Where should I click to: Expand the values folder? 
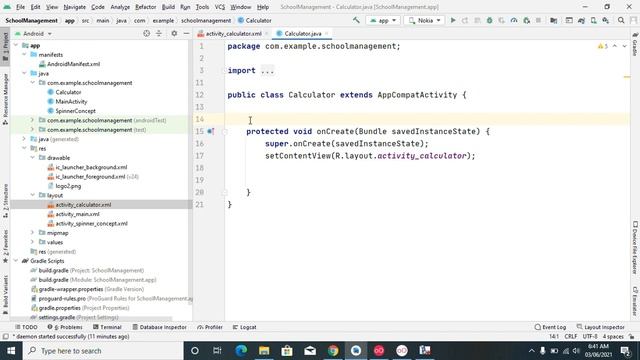click(32, 242)
